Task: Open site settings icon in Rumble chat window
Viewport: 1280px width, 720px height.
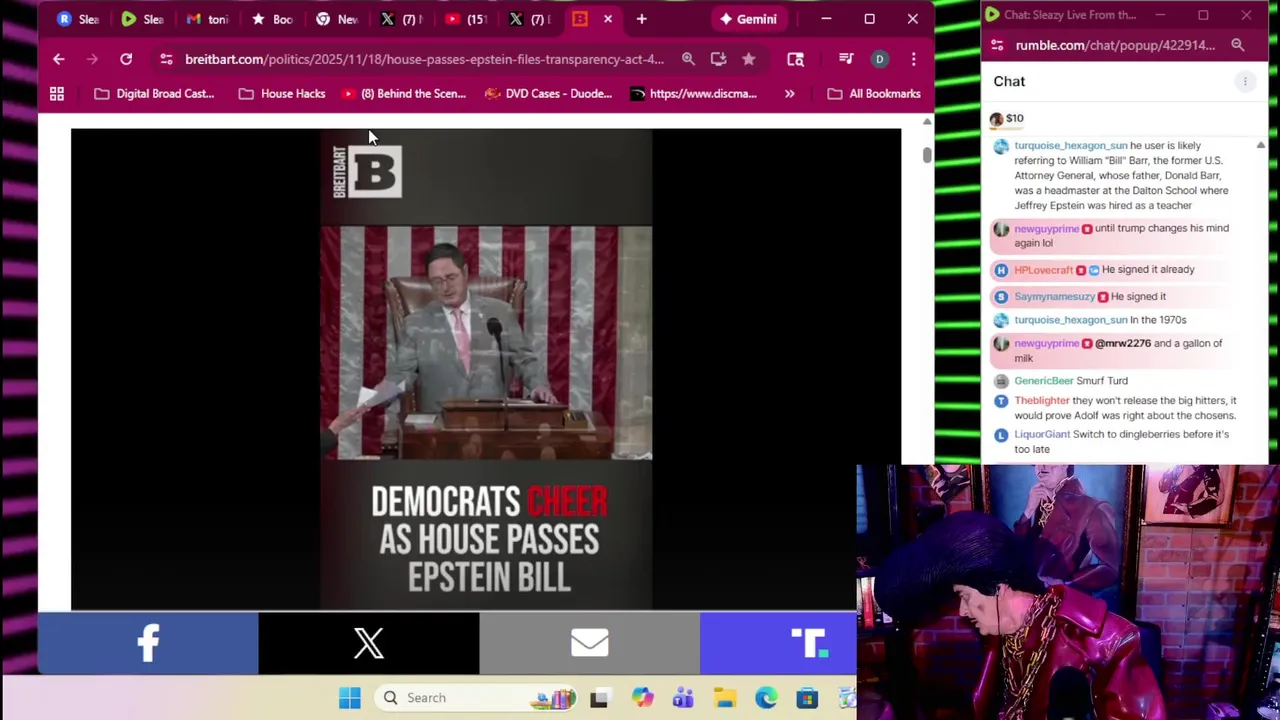Action: [x=997, y=45]
